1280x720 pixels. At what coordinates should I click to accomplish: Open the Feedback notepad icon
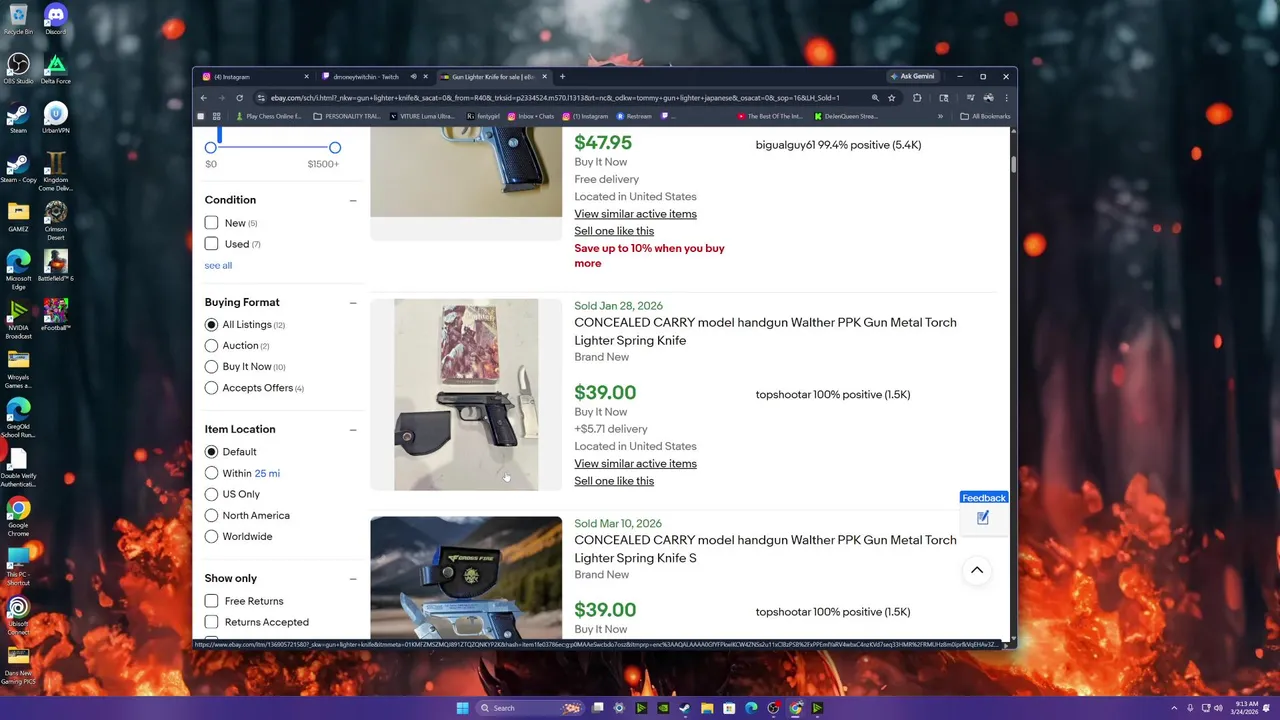coord(983,517)
